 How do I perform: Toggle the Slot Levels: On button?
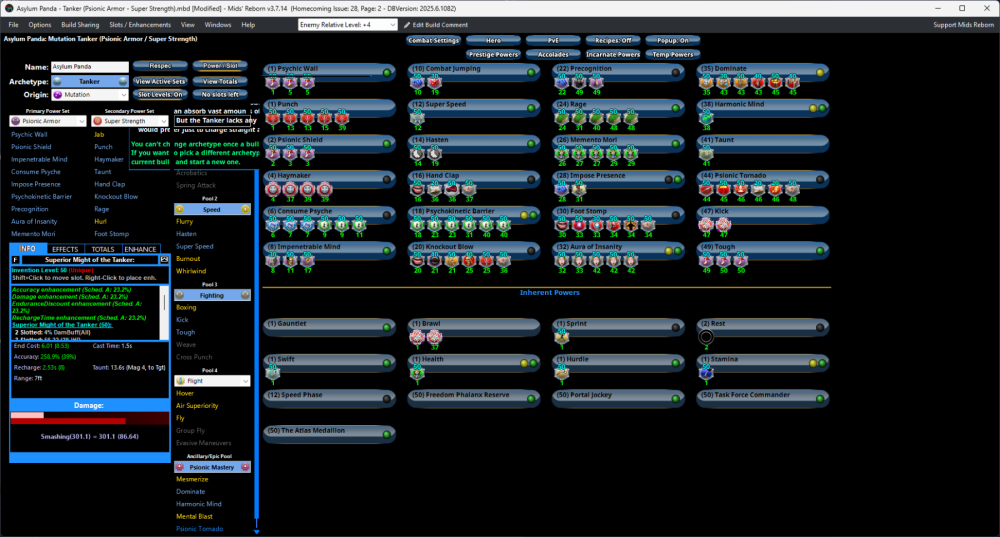point(160,94)
